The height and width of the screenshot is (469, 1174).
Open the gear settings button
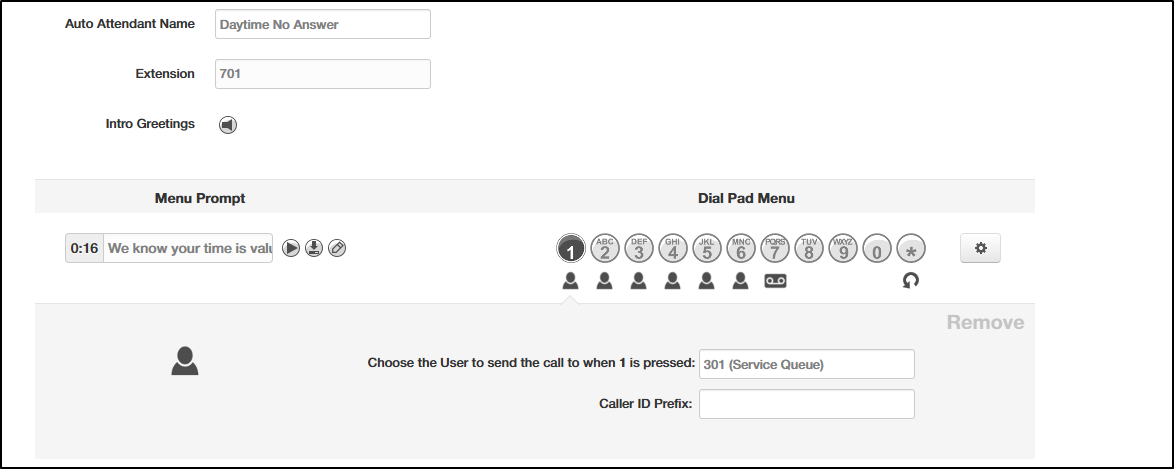click(x=980, y=248)
